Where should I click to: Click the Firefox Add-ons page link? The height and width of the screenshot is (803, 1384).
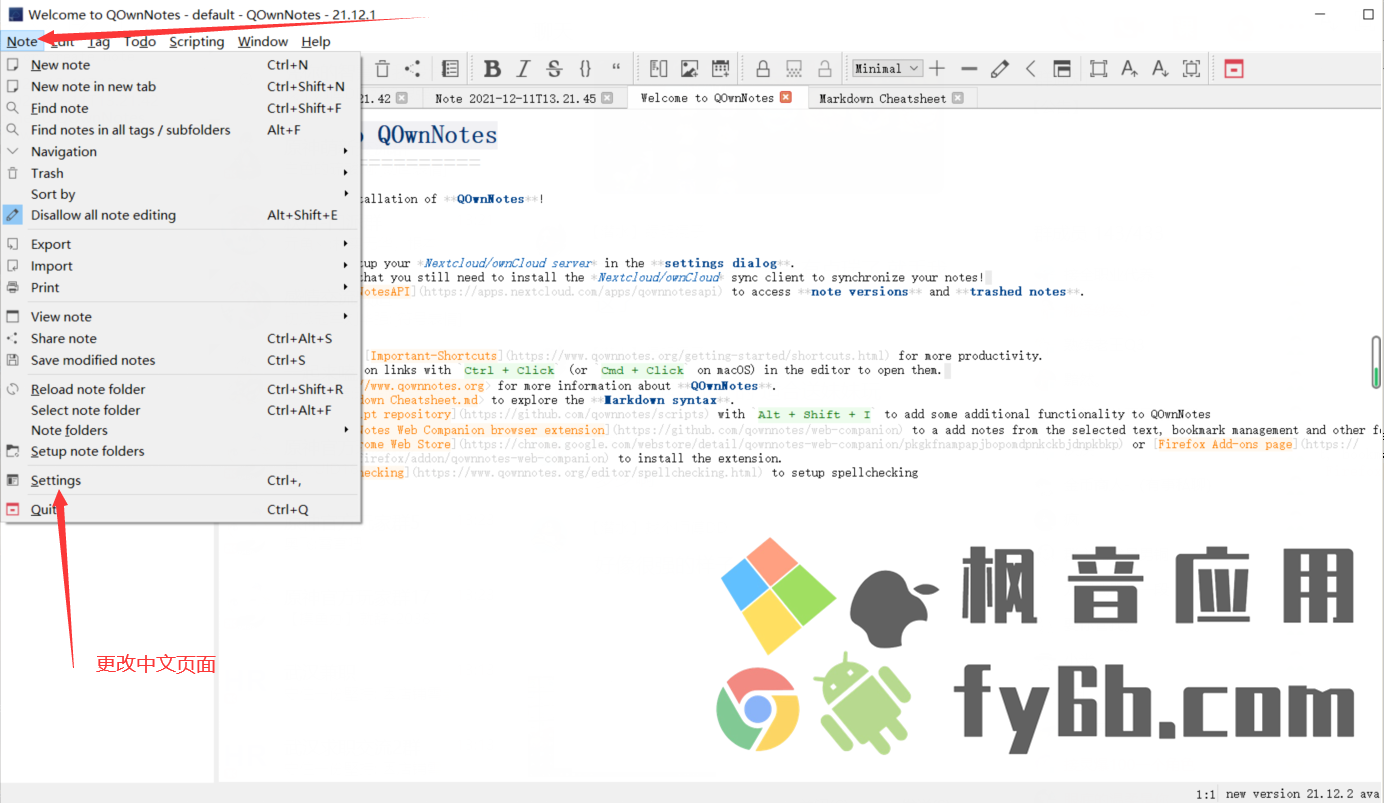pyautogui.click(x=1224, y=444)
